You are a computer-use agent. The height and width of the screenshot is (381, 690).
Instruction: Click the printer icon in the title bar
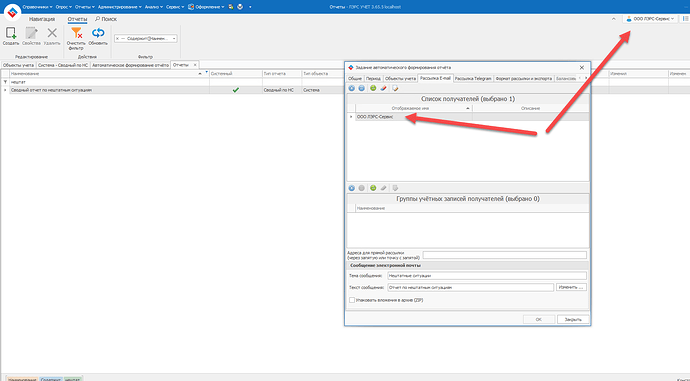[240, 7]
